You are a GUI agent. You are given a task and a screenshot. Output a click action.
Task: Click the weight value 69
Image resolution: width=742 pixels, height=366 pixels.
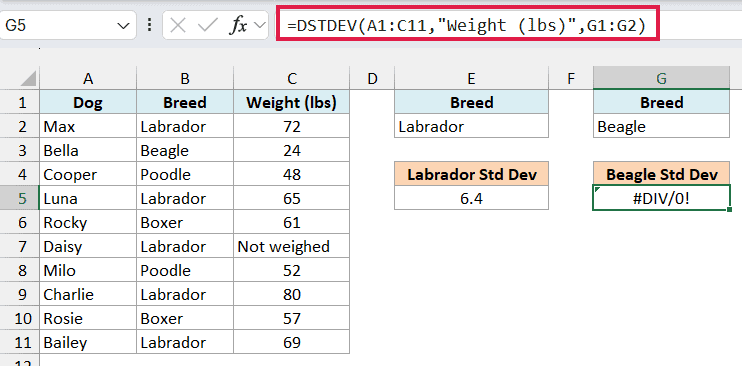(x=292, y=342)
